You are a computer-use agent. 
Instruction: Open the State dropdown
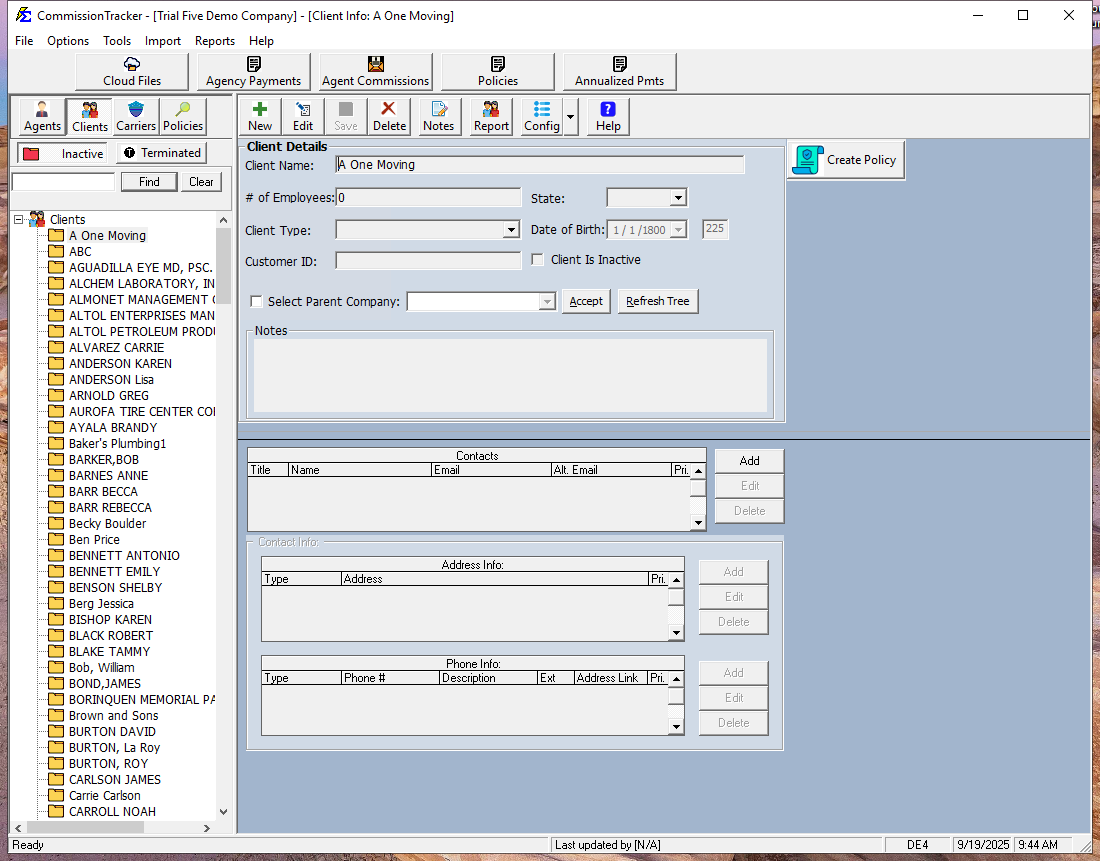[x=678, y=198]
